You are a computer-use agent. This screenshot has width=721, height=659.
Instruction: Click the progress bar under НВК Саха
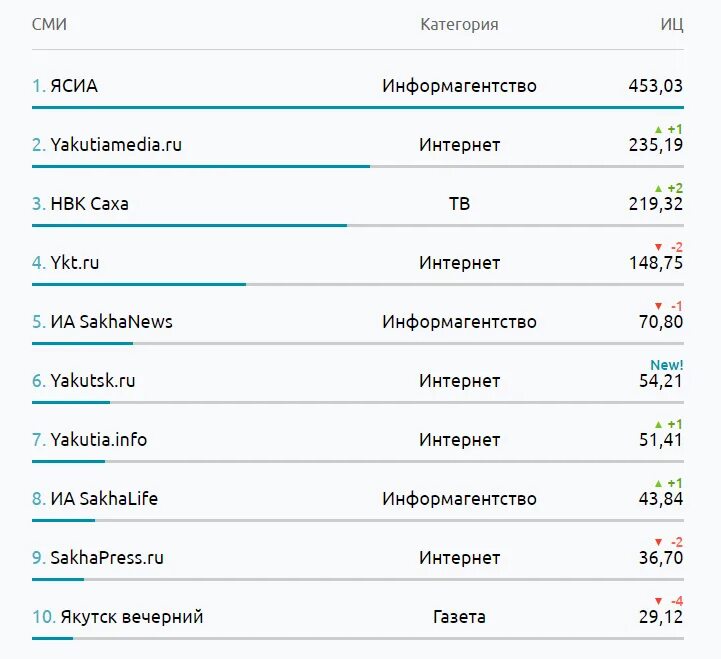pos(189,225)
